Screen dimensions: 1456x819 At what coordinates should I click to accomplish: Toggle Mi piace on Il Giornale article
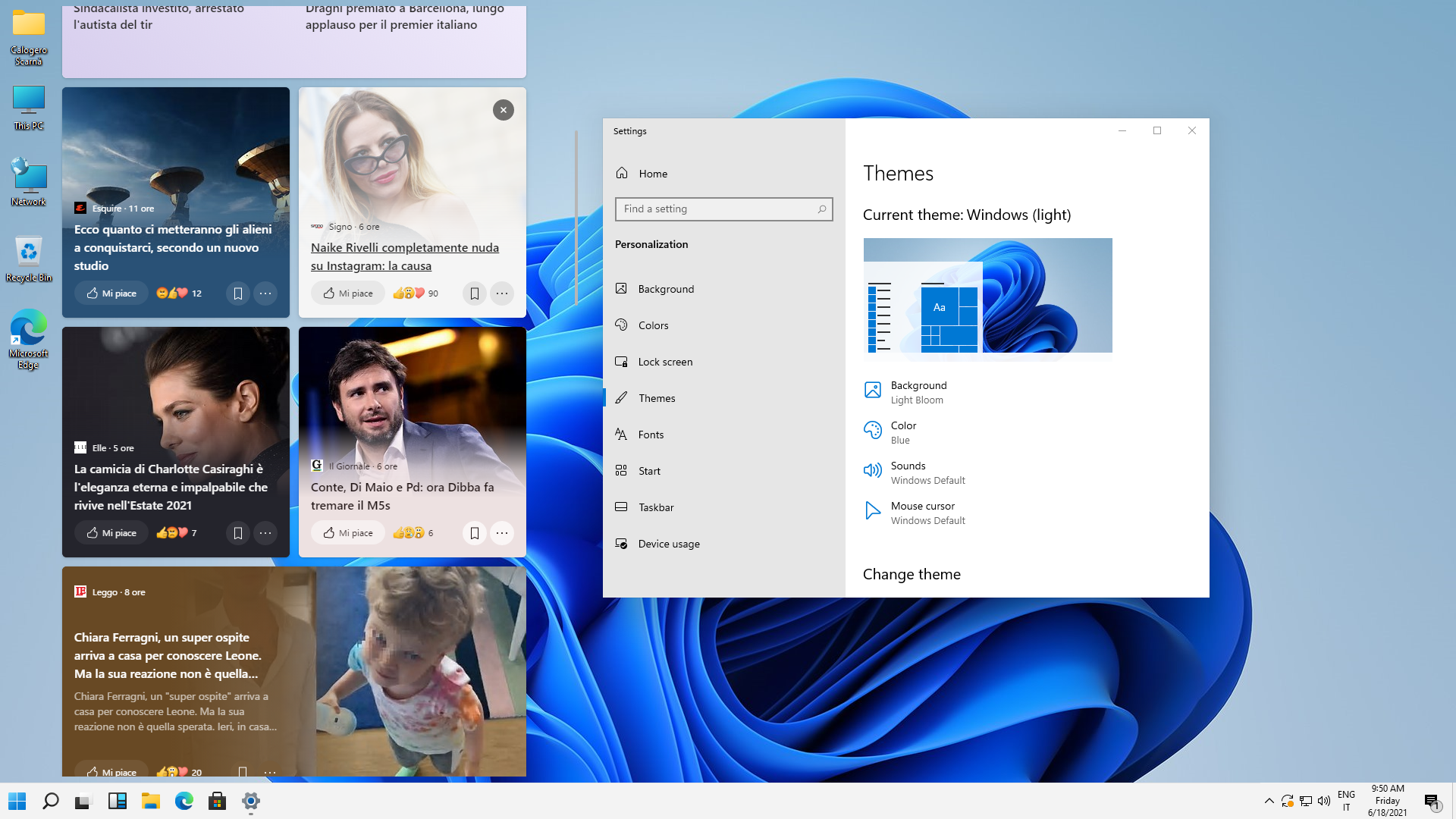(x=348, y=533)
